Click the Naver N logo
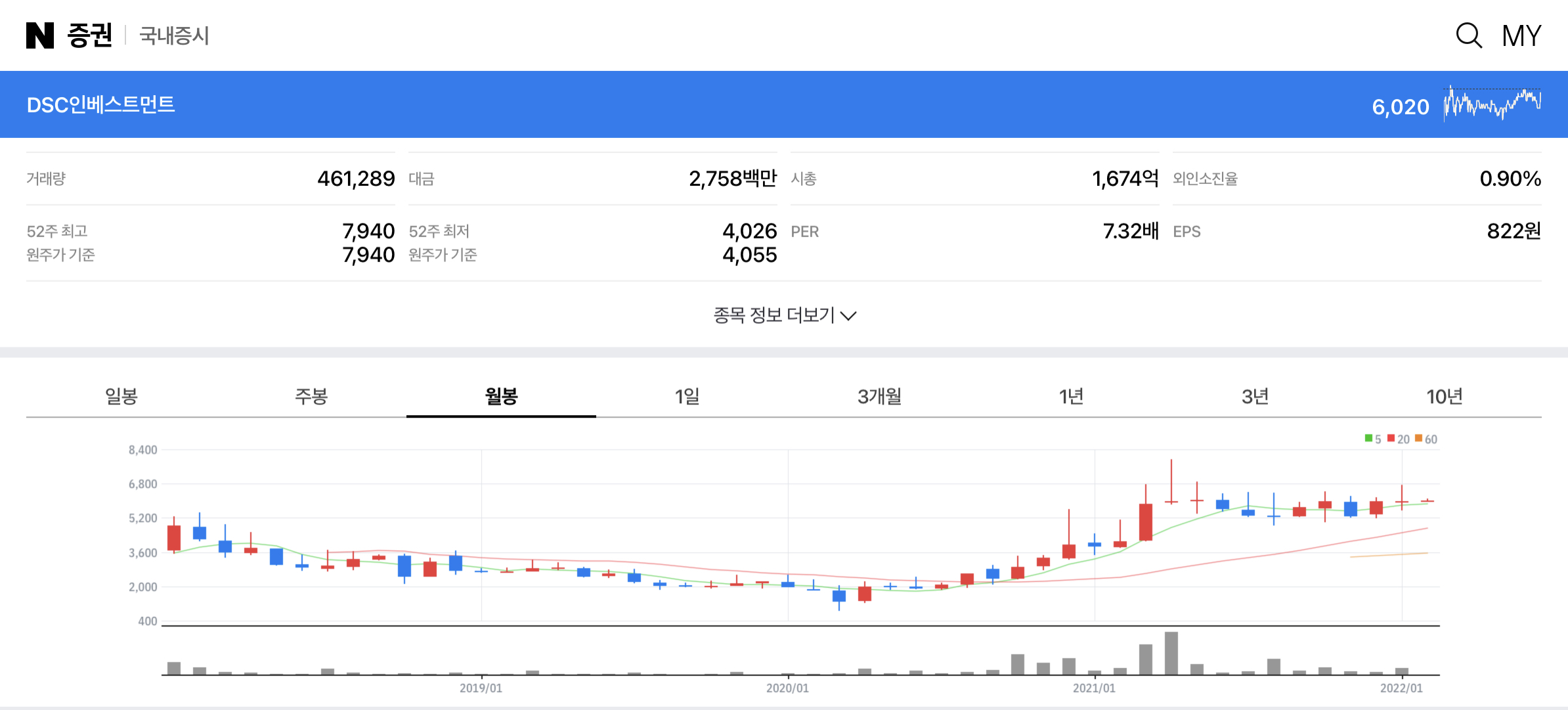The image size is (1568, 710). tap(40, 35)
